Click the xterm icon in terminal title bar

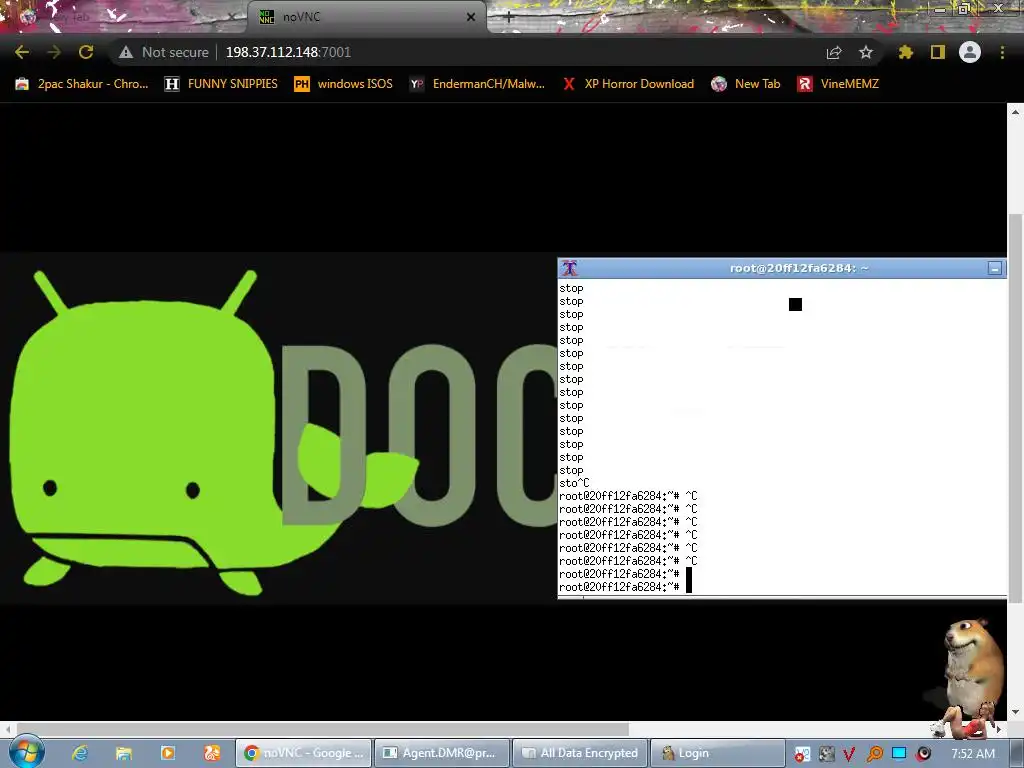click(569, 268)
